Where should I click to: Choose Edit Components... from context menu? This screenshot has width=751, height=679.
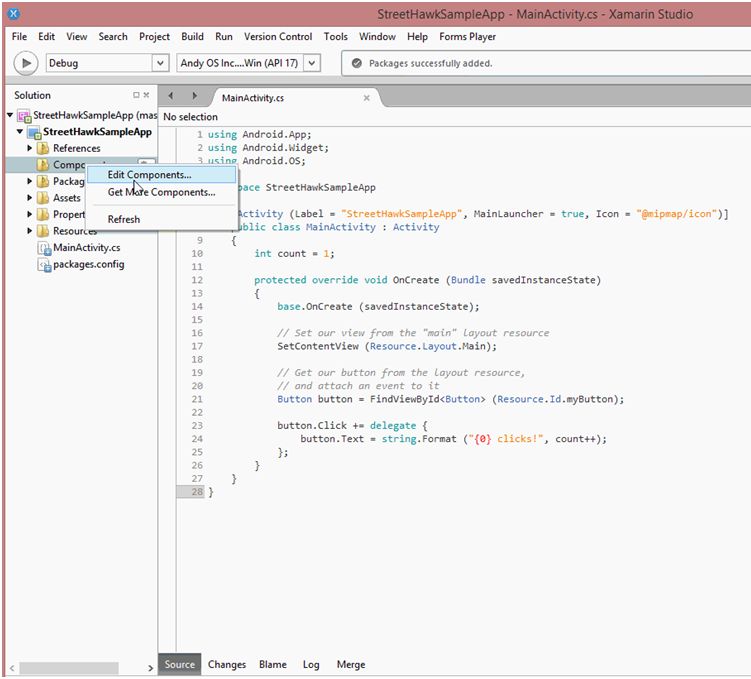point(149,175)
